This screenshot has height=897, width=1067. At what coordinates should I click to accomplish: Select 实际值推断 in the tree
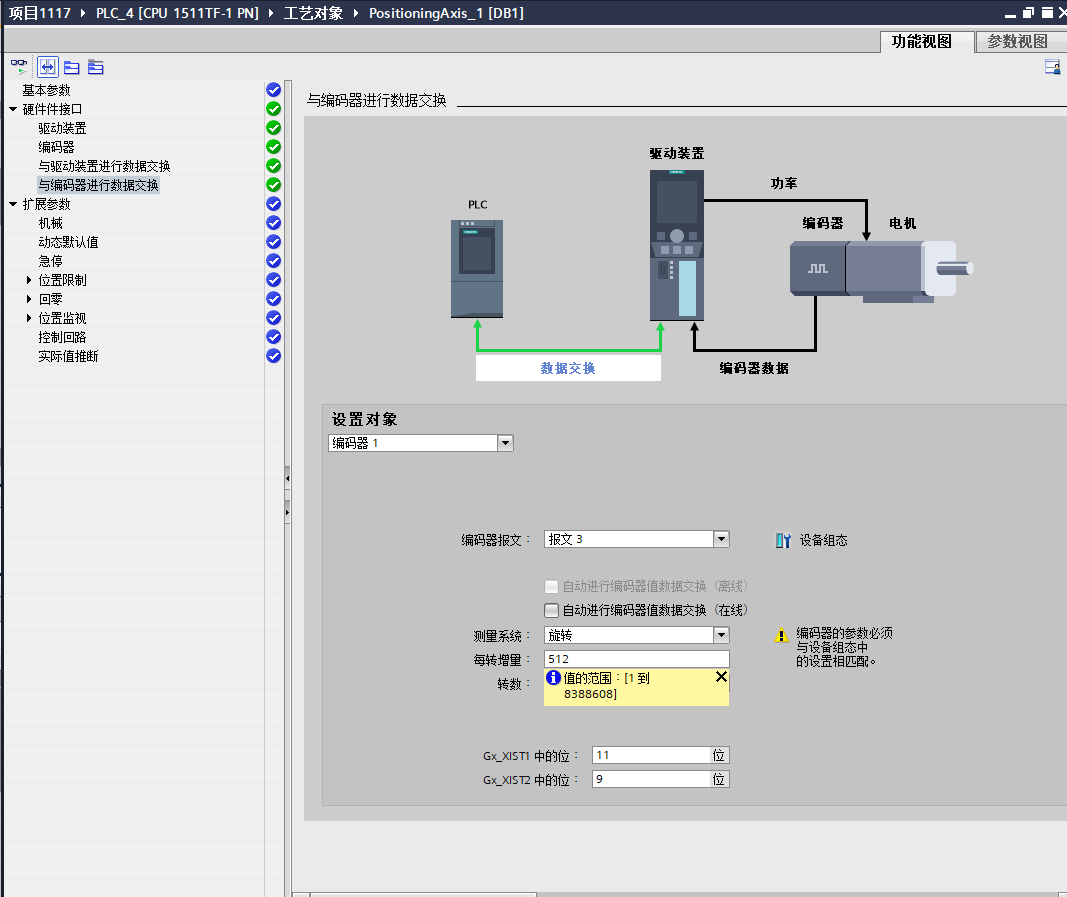tap(69, 357)
